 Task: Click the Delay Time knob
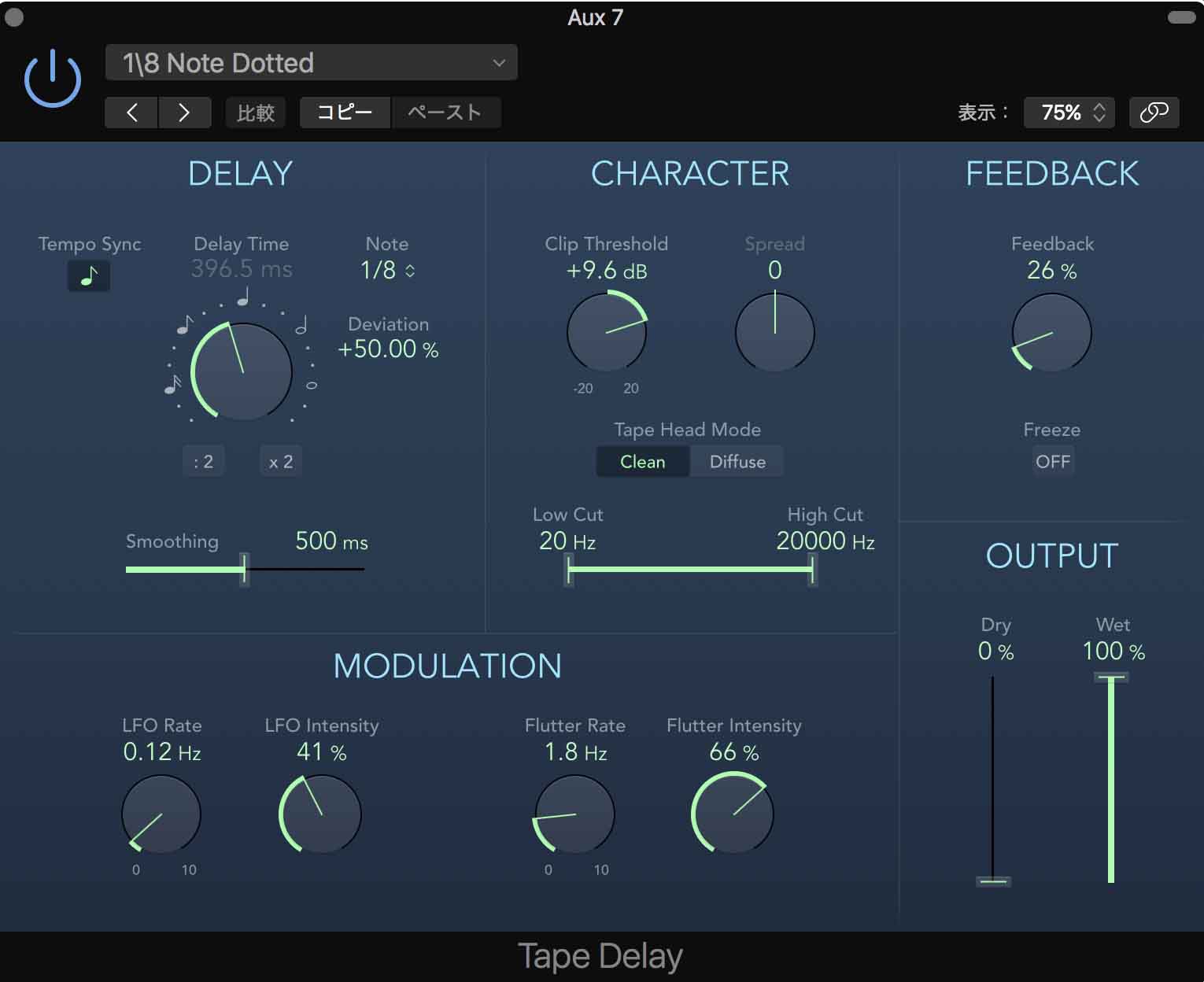[242, 371]
